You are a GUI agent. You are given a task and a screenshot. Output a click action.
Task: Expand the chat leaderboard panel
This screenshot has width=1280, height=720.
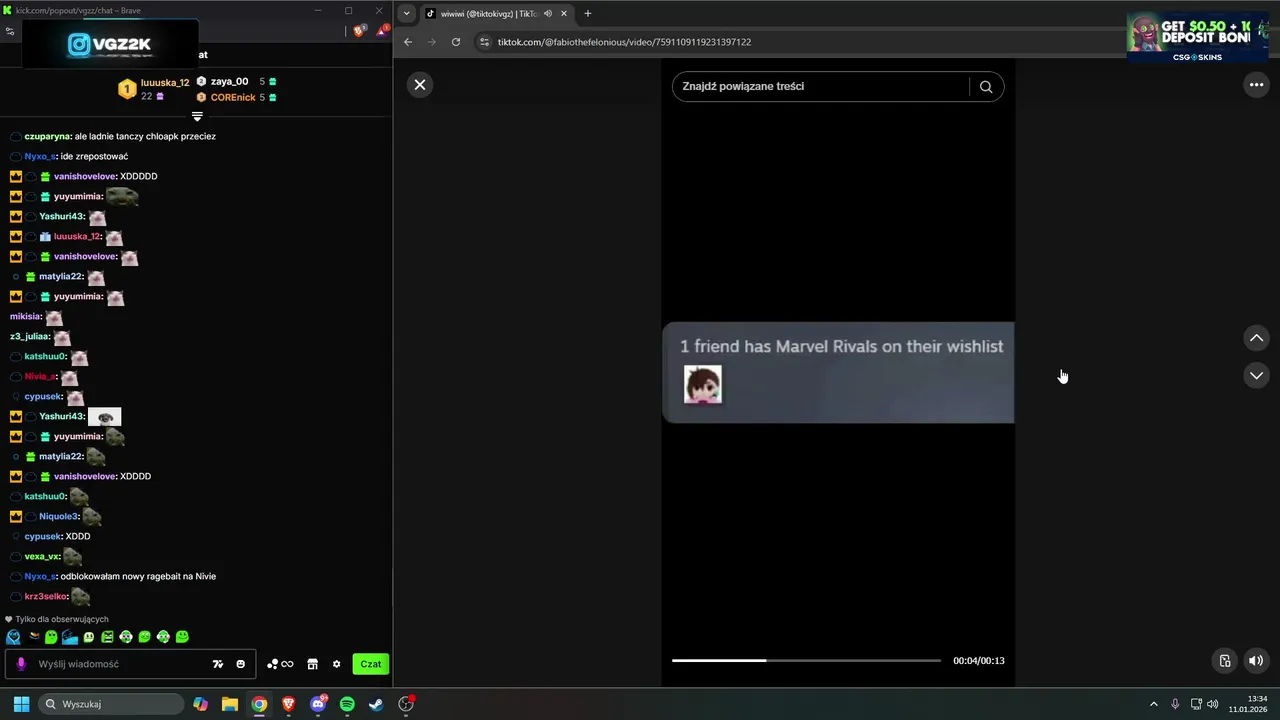coord(197,117)
